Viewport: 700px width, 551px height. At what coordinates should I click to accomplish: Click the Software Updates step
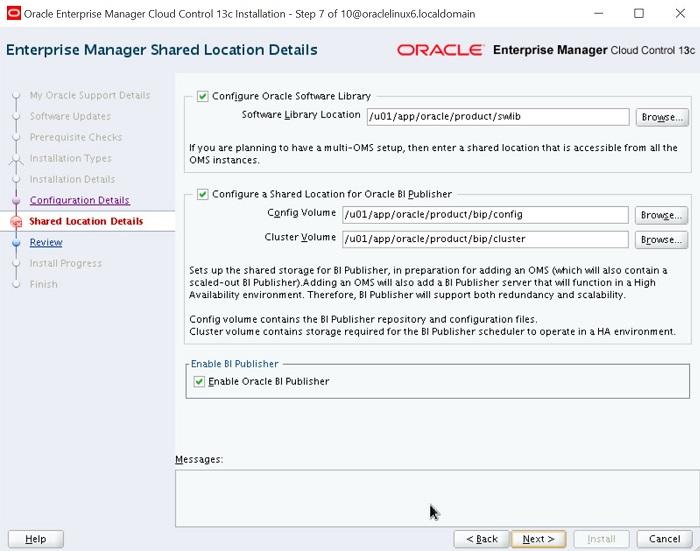[70, 117]
